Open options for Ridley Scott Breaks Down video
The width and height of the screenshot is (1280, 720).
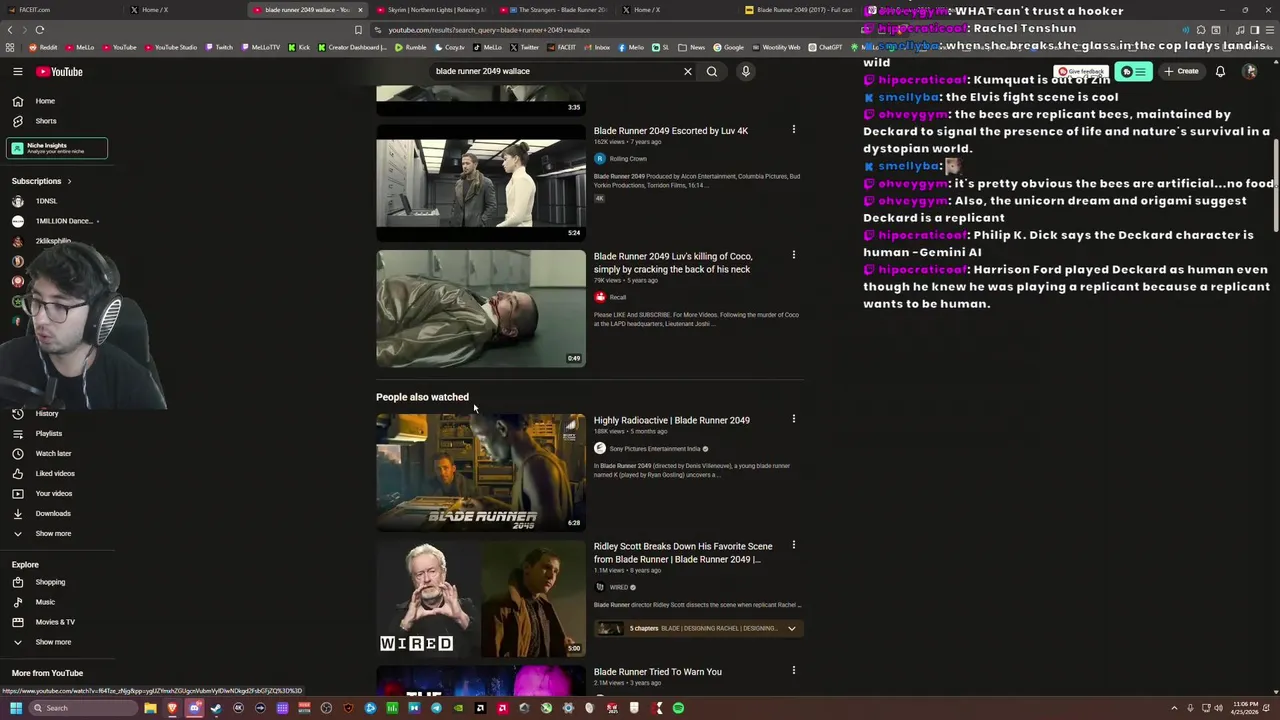[794, 545]
